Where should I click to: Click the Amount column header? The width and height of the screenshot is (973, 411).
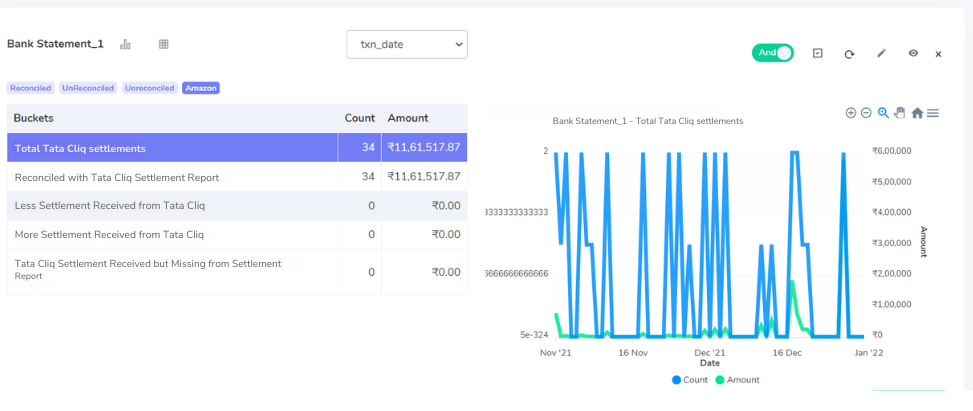tap(408, 118)
